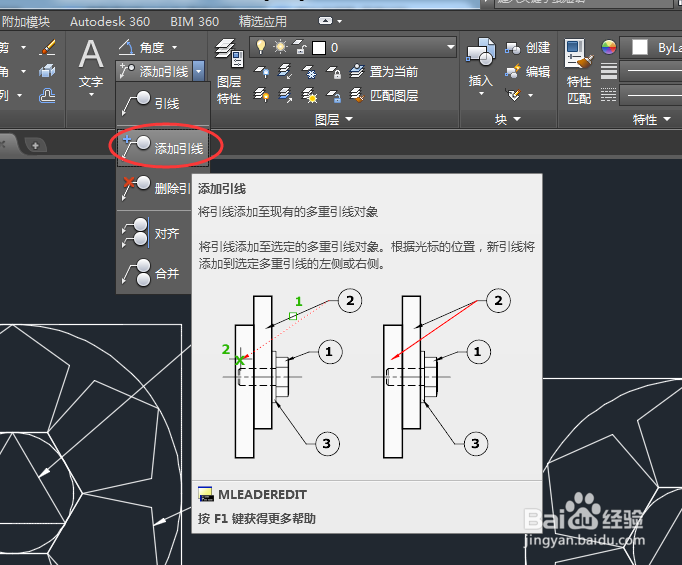Viewport: 682px width, 565px height.
Task: Open the BIM 360 ribbon tab
Action: (194, 21)
